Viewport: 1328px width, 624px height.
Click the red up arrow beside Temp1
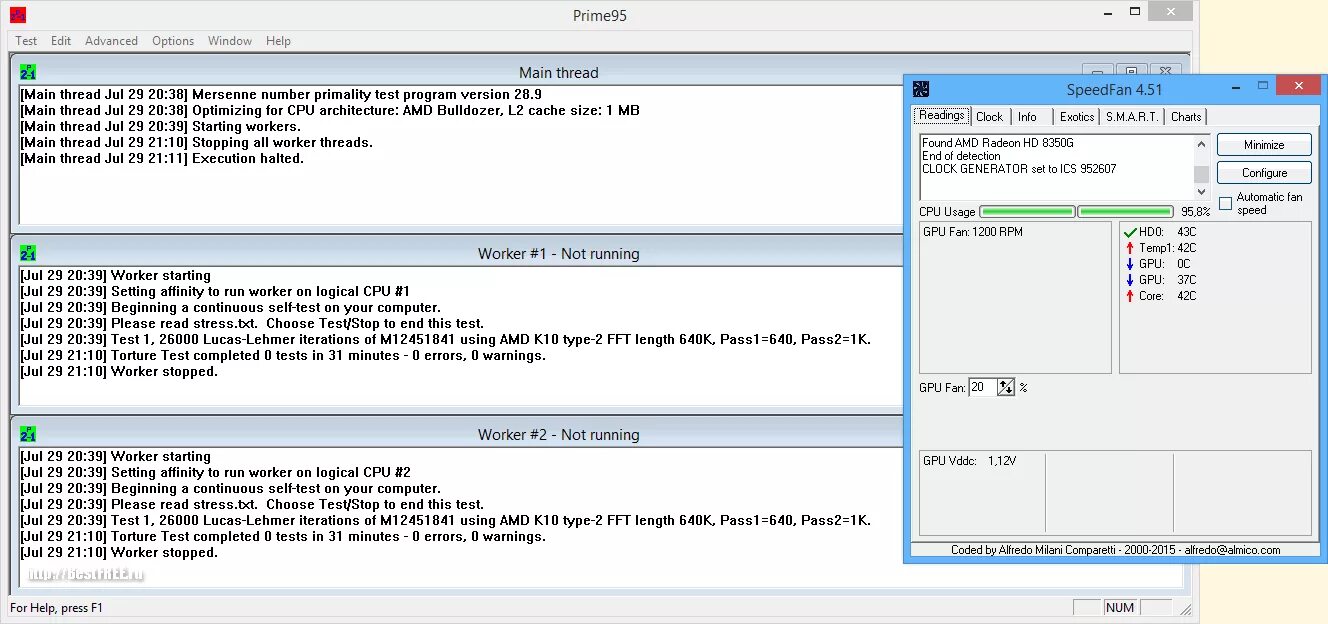click(1130, 248)
